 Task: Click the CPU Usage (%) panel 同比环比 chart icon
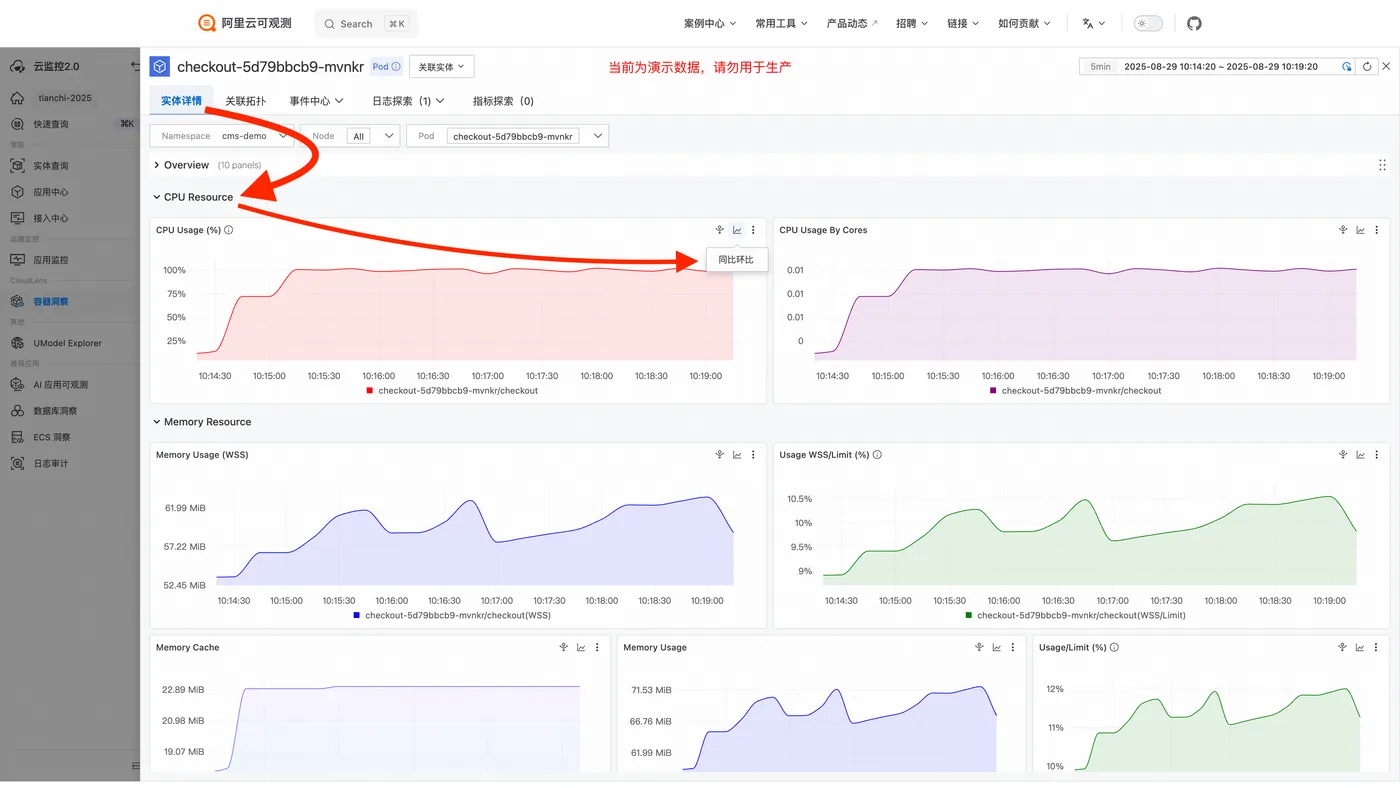click(737, 230)
